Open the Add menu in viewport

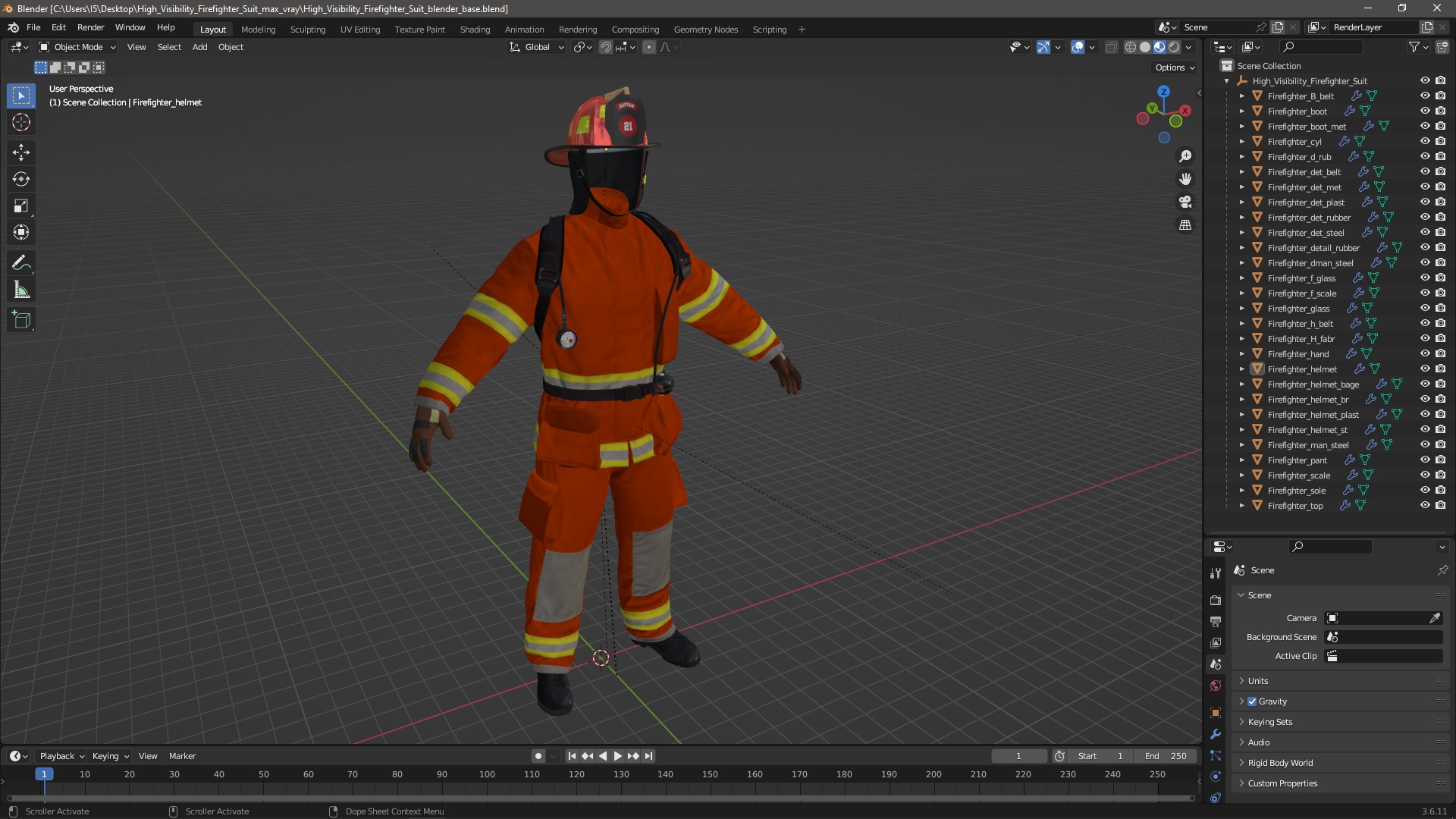tap(199, 47)
